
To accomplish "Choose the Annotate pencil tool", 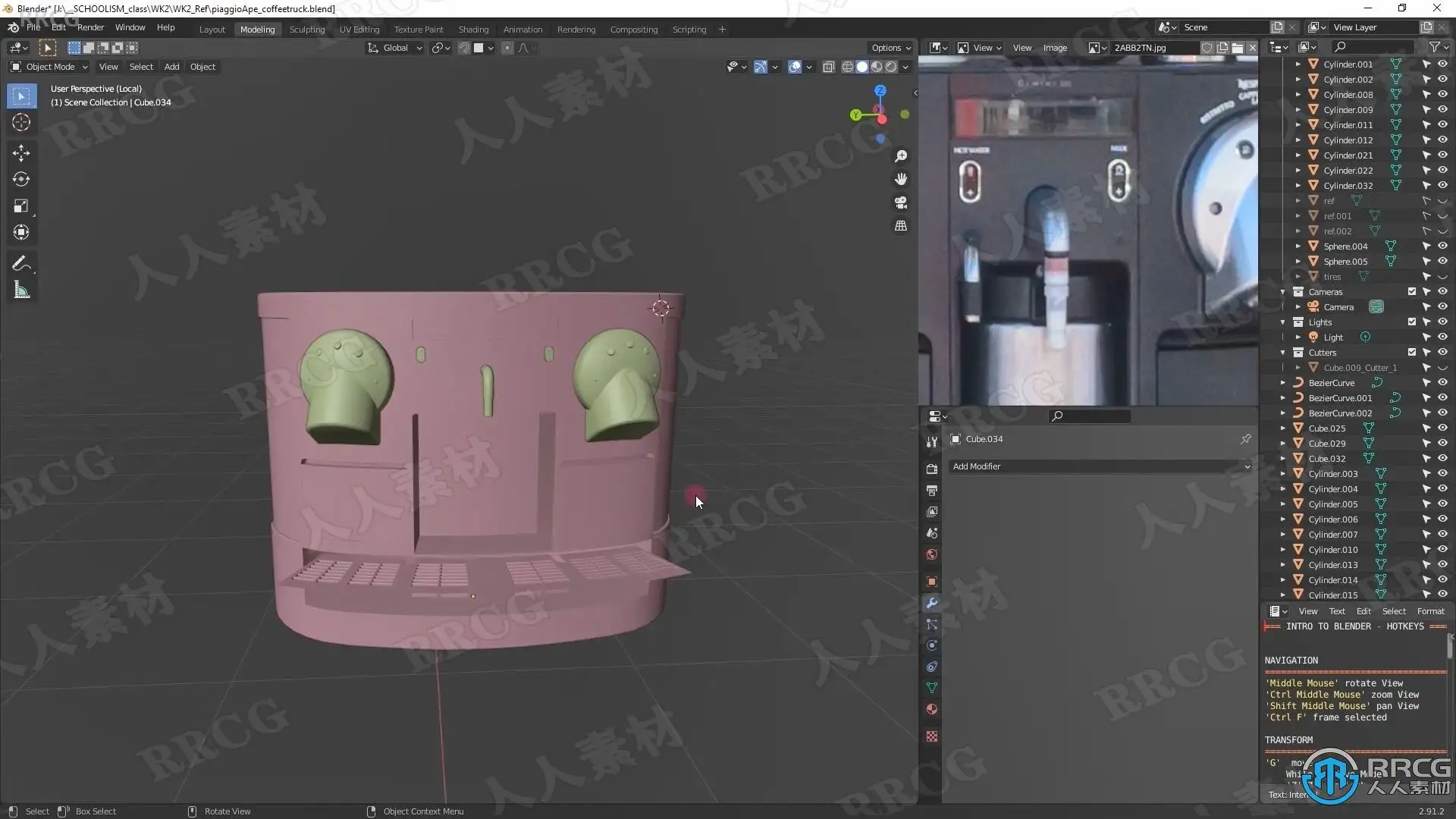I will pos(21,263).
